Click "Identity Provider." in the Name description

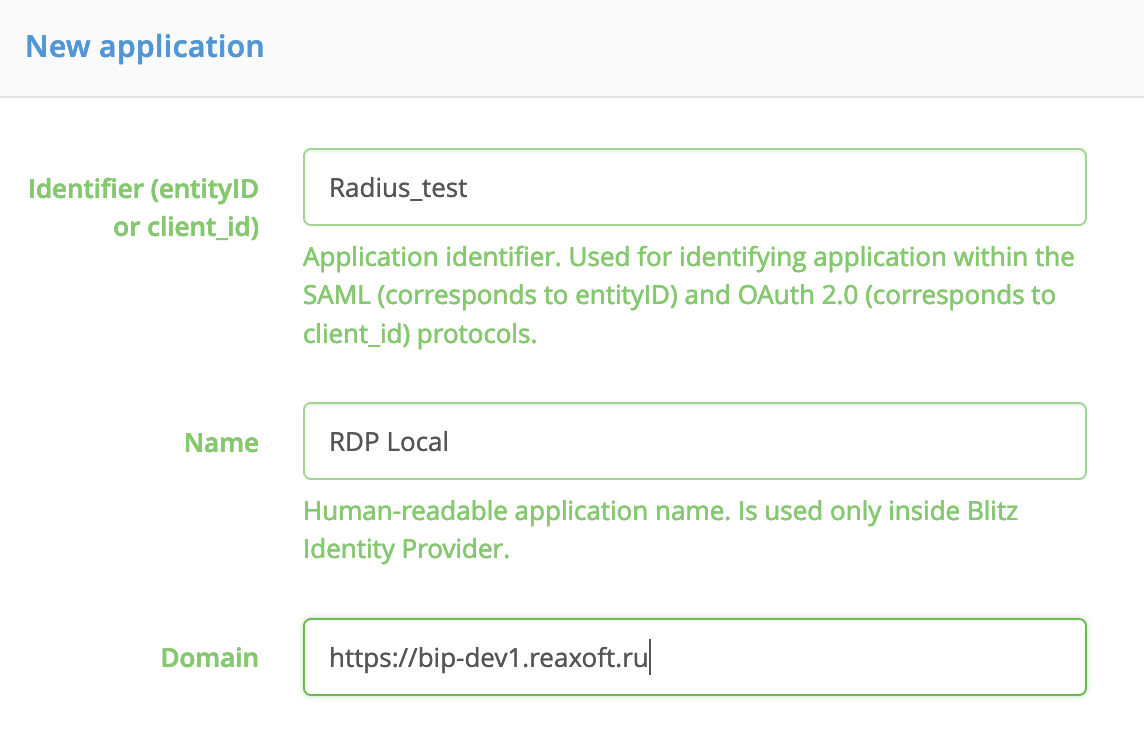pyautogui.click(x=406, y=550)
